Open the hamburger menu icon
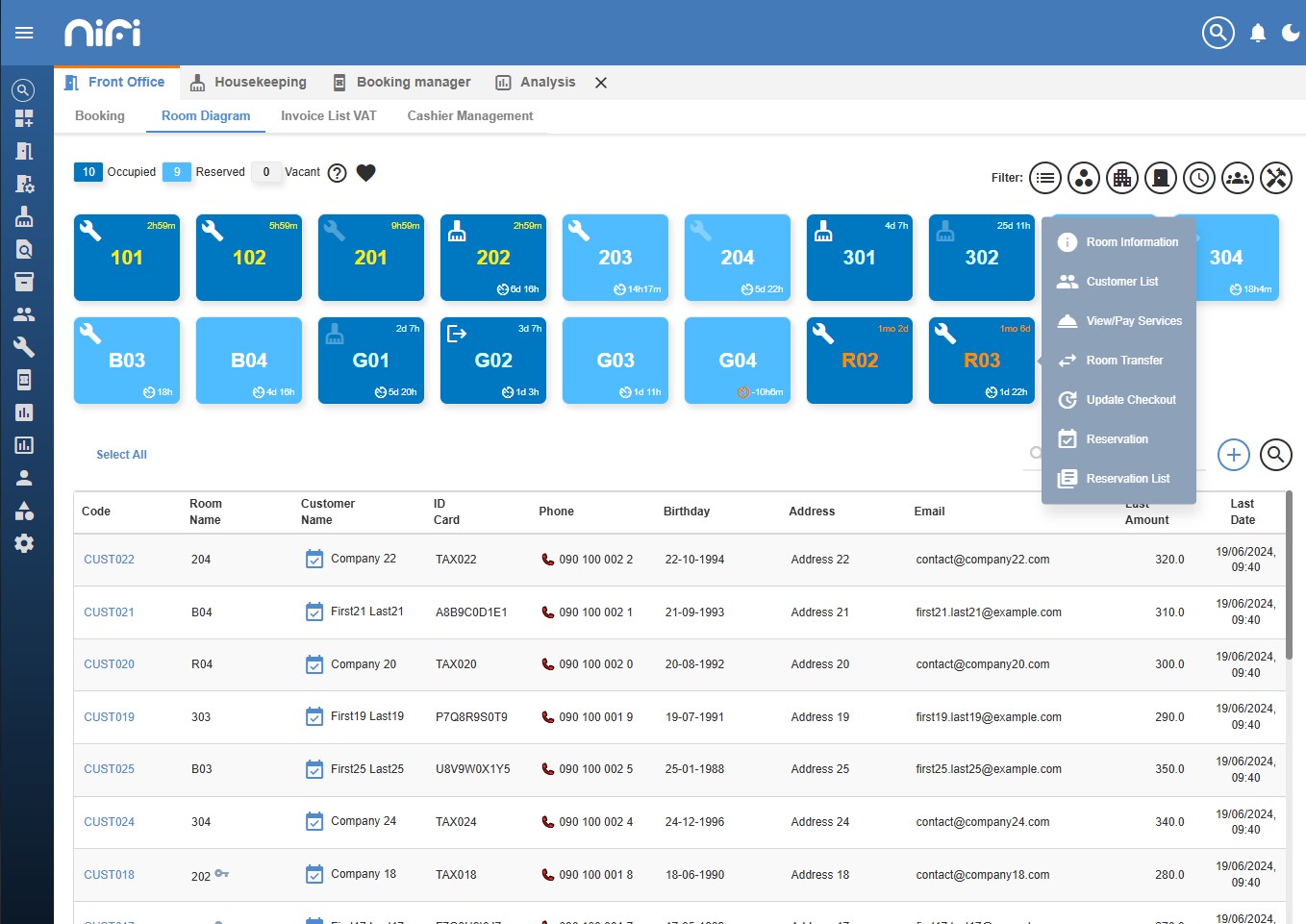This screenshot has height=924, width=1306. pos(24,33)
